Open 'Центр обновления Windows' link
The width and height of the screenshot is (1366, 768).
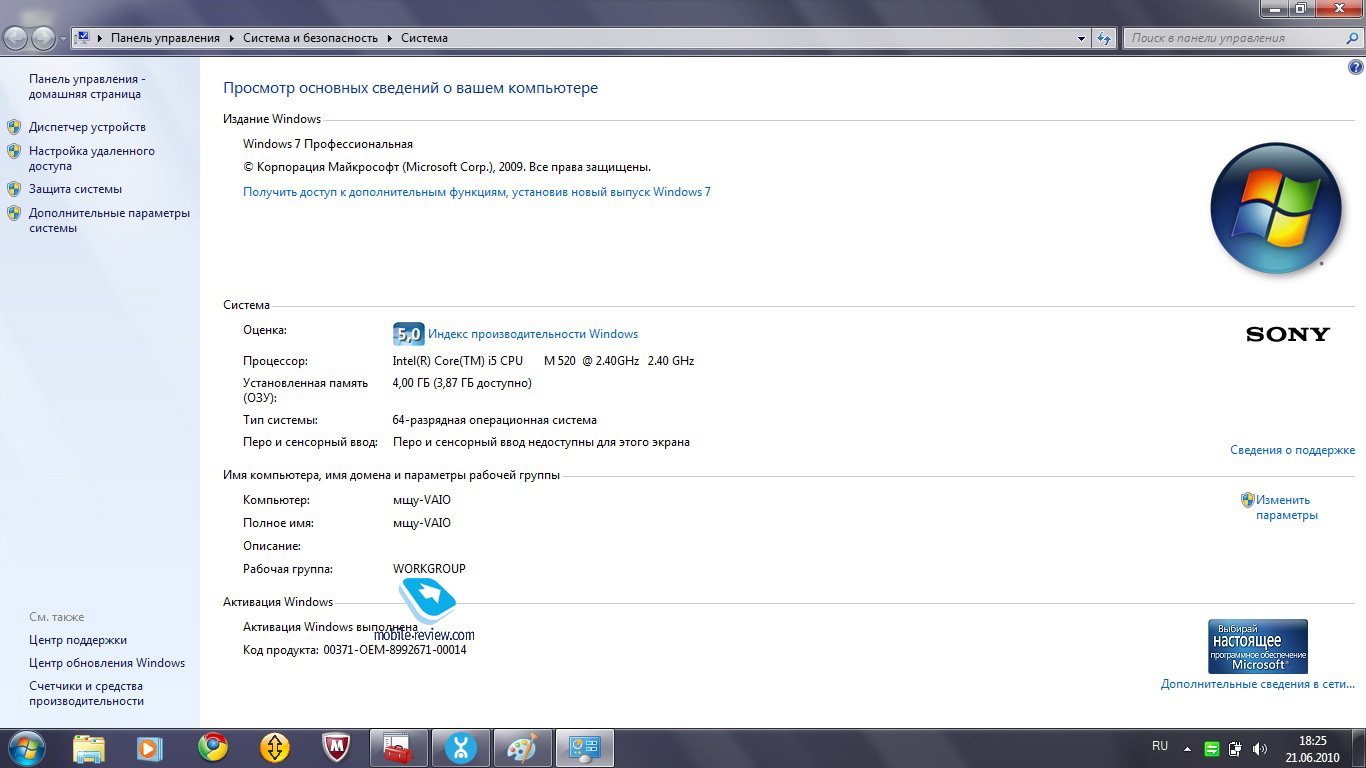tap(107, 663)
